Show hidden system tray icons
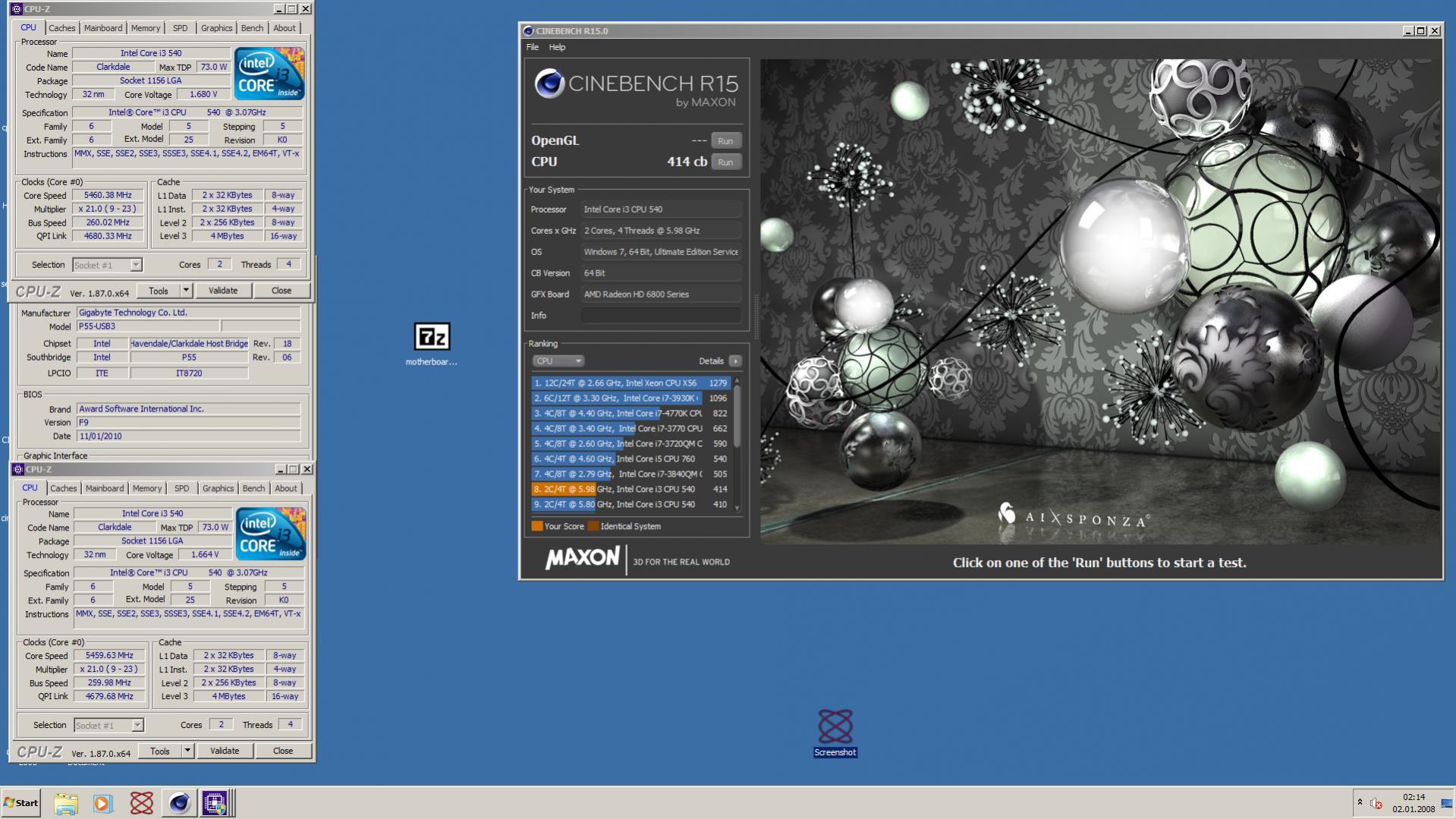 [1360, 802]
